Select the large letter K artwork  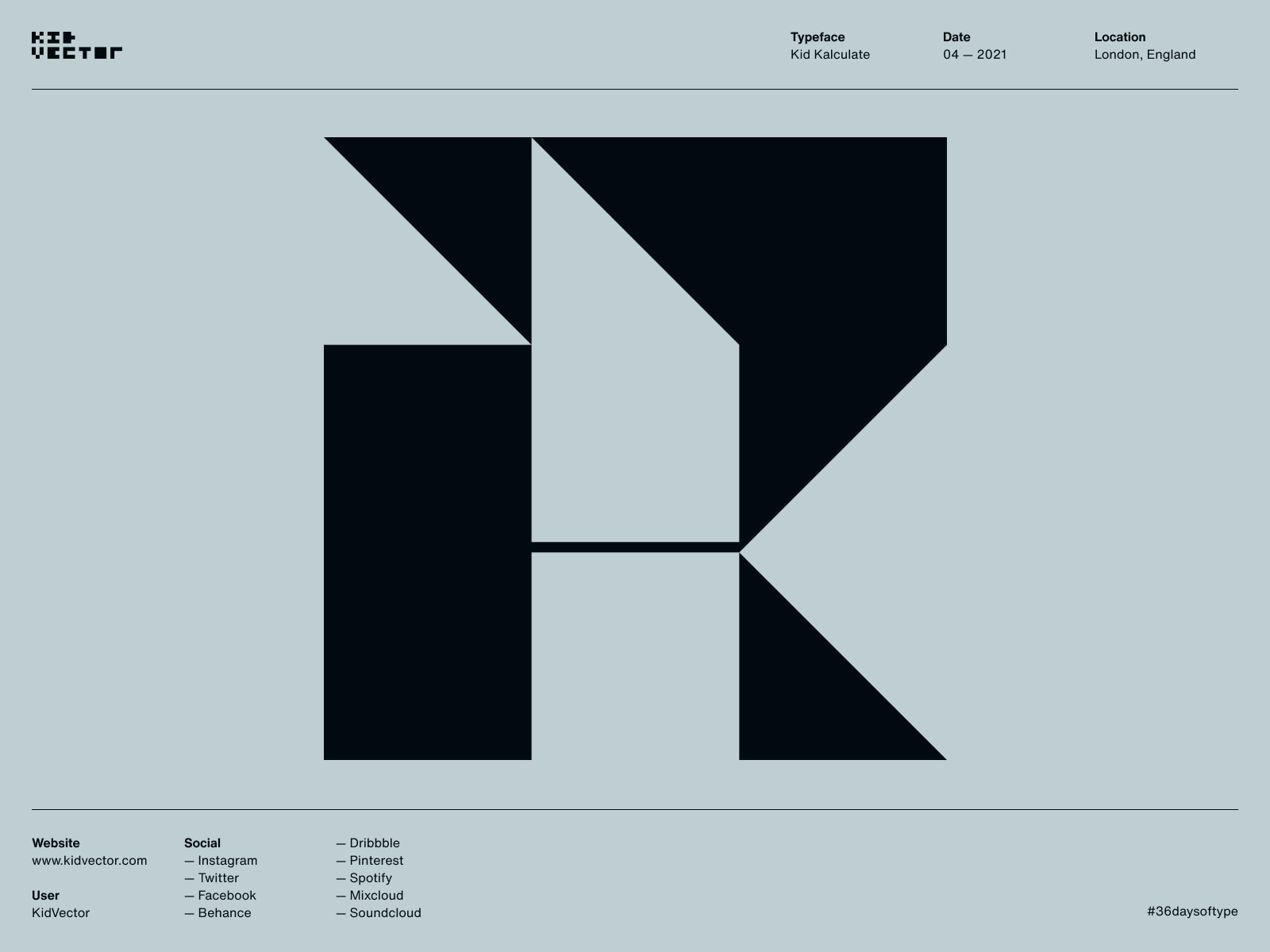635,444
